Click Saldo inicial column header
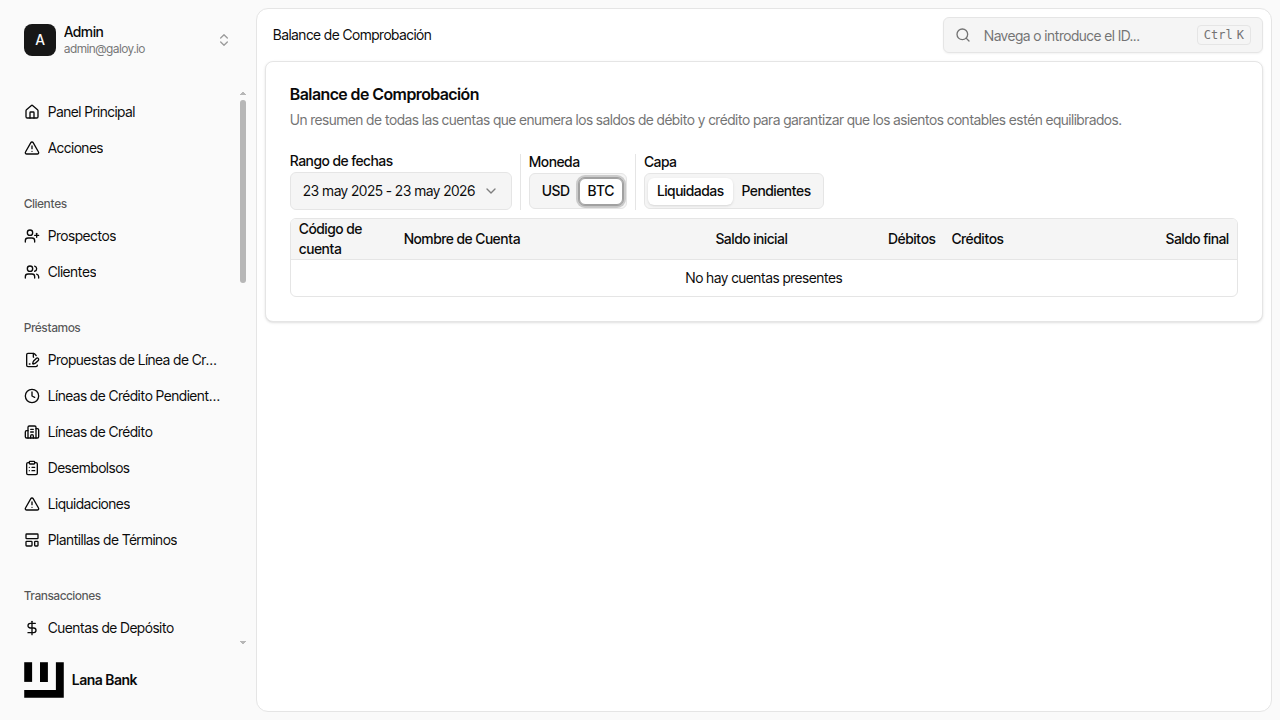 (752, 239)
